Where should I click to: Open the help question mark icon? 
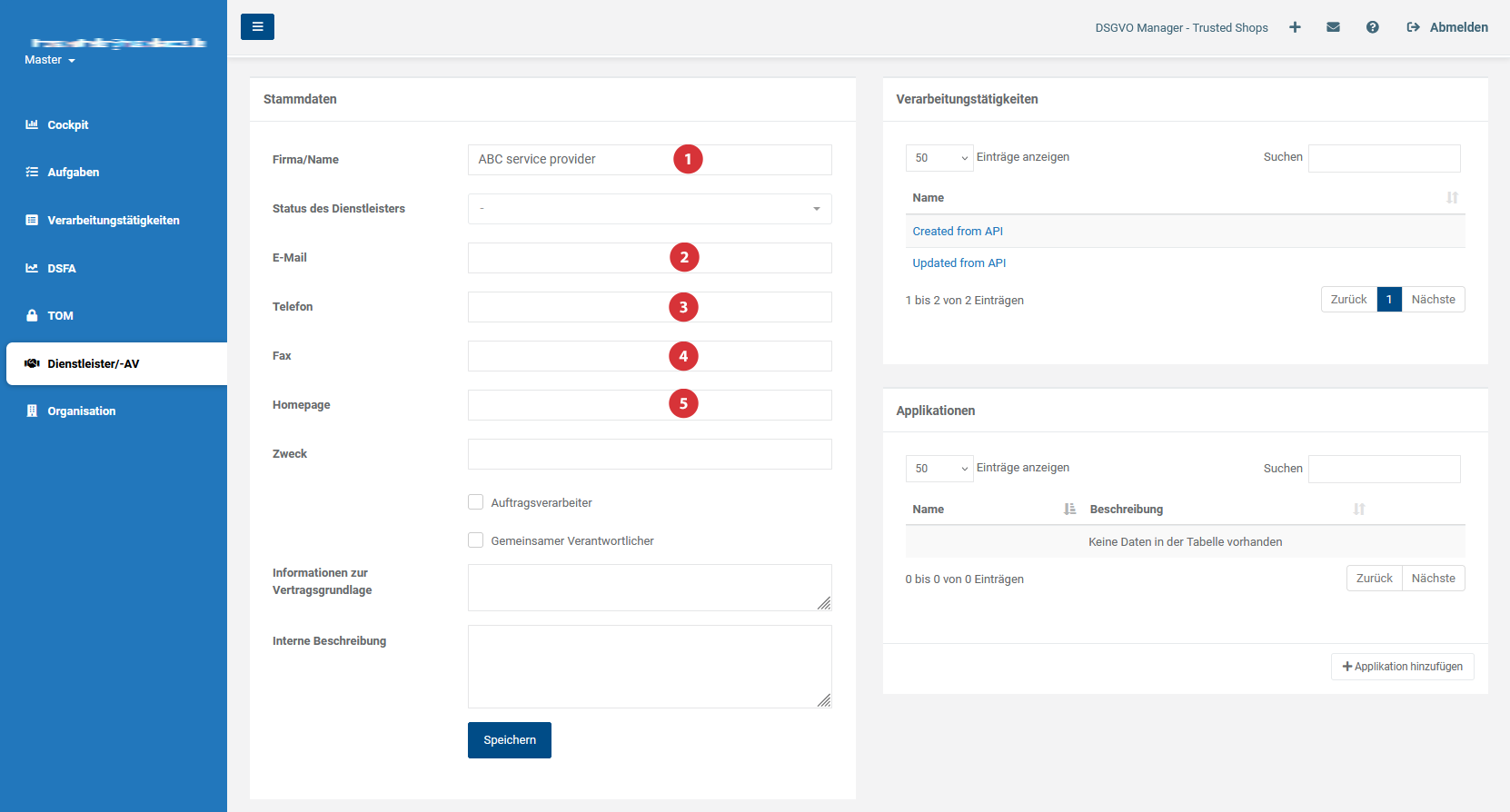(1372, 27)
